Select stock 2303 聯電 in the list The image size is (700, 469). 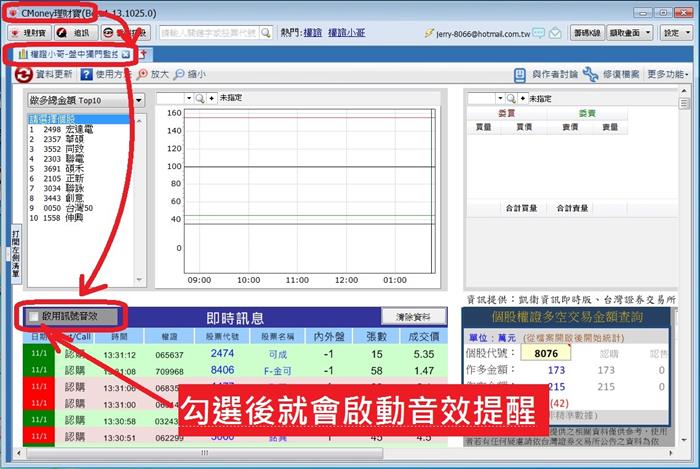coord(57,159)
